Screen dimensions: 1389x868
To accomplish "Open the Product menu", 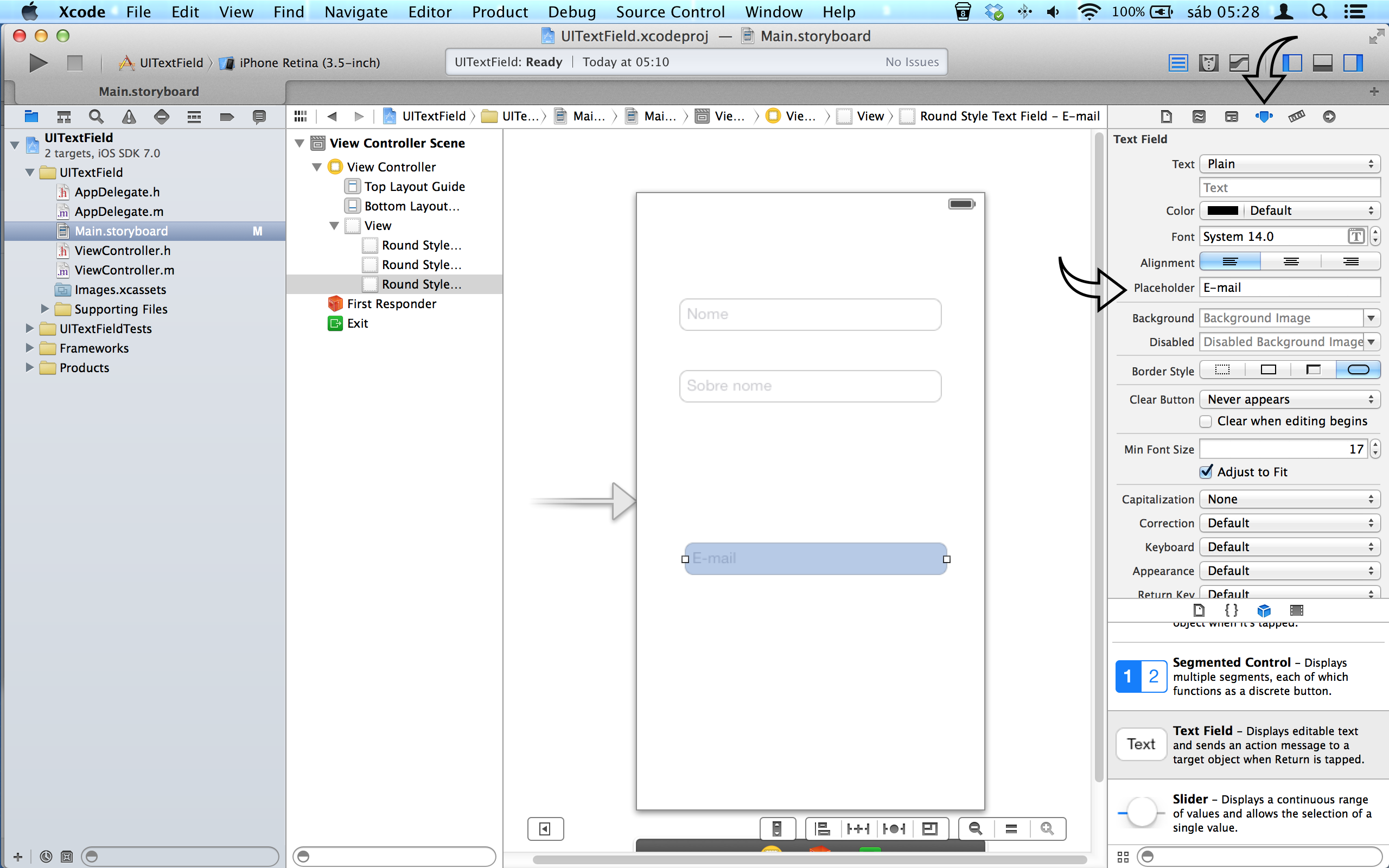I will tap(499, 11).
